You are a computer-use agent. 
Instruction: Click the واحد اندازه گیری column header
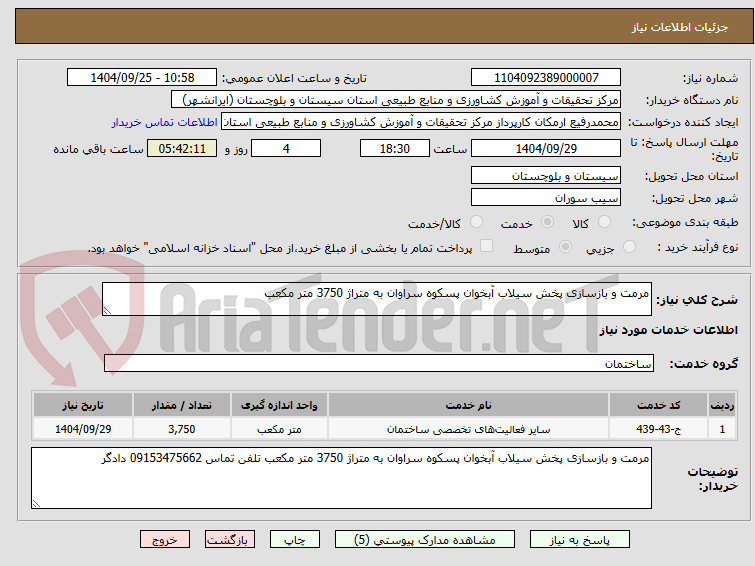tap(279, 405)
